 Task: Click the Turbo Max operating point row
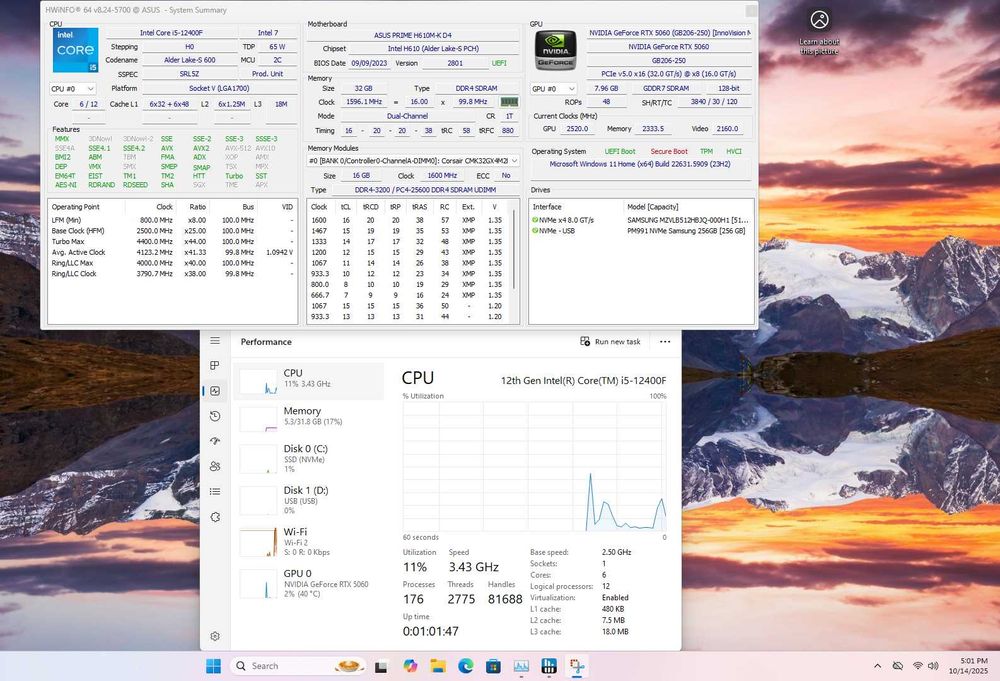[x=172, y=242]
